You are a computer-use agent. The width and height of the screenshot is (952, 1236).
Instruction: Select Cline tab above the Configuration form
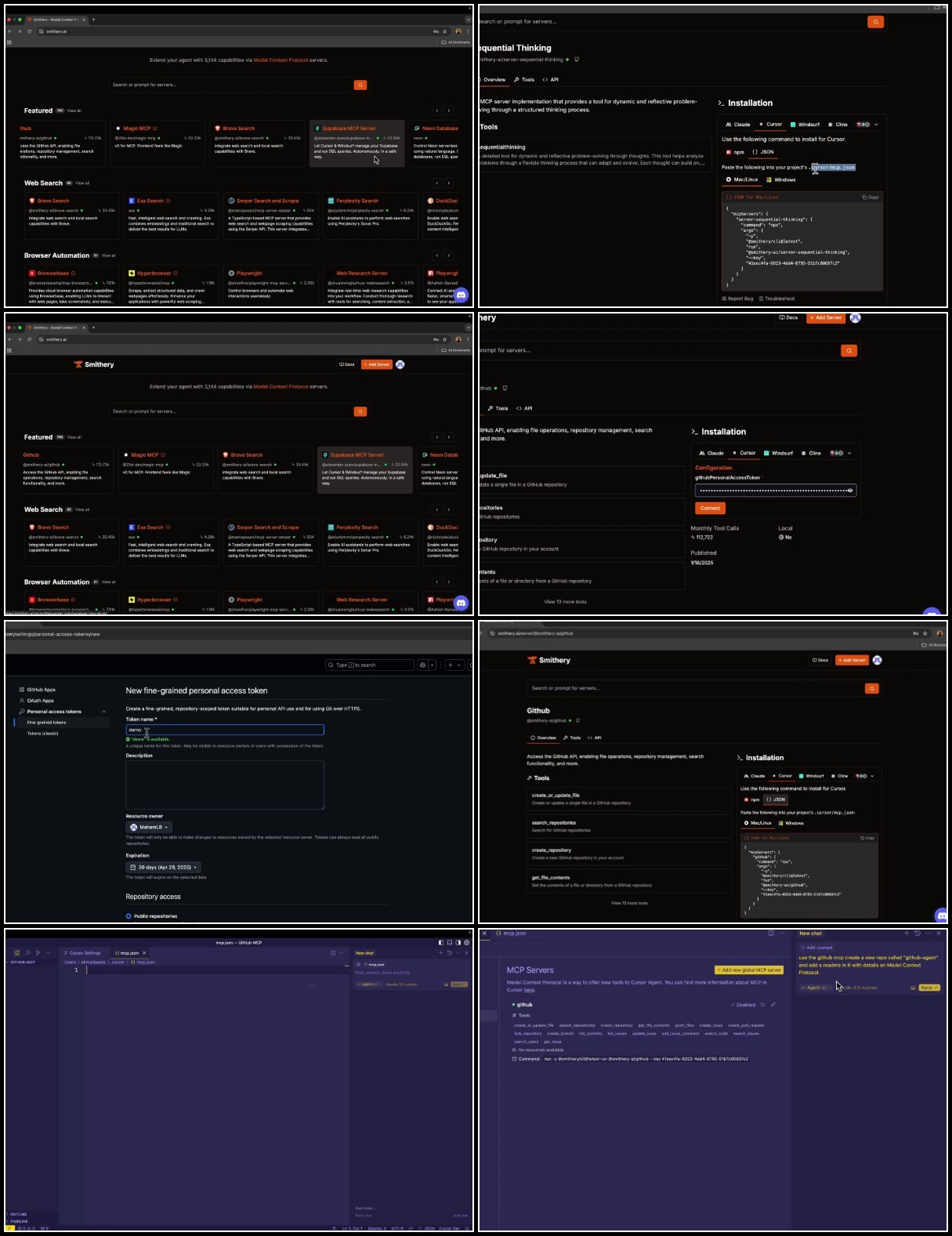811,453
